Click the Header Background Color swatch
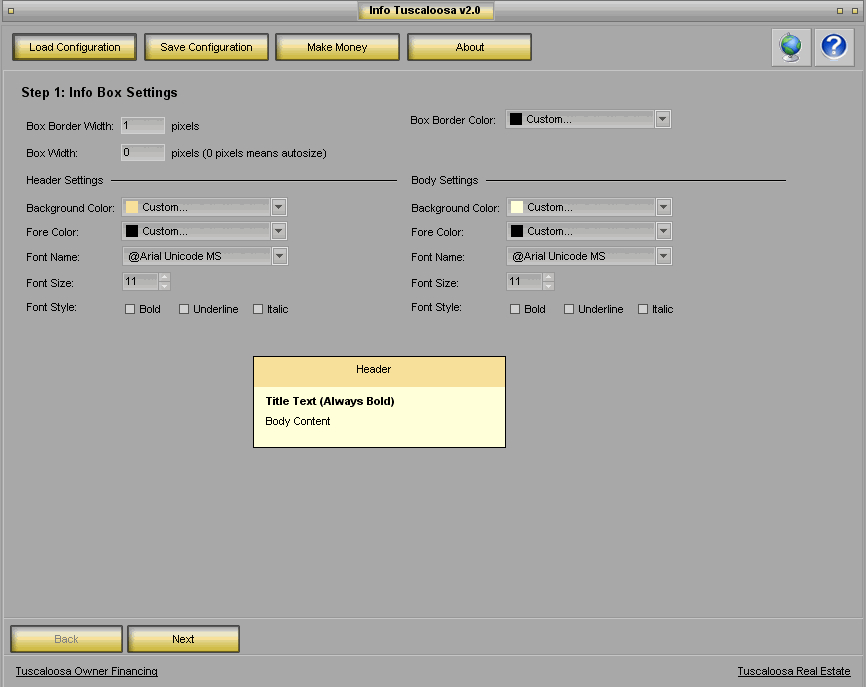This screenshot has height=687, width=866. (x=131, y=207)
